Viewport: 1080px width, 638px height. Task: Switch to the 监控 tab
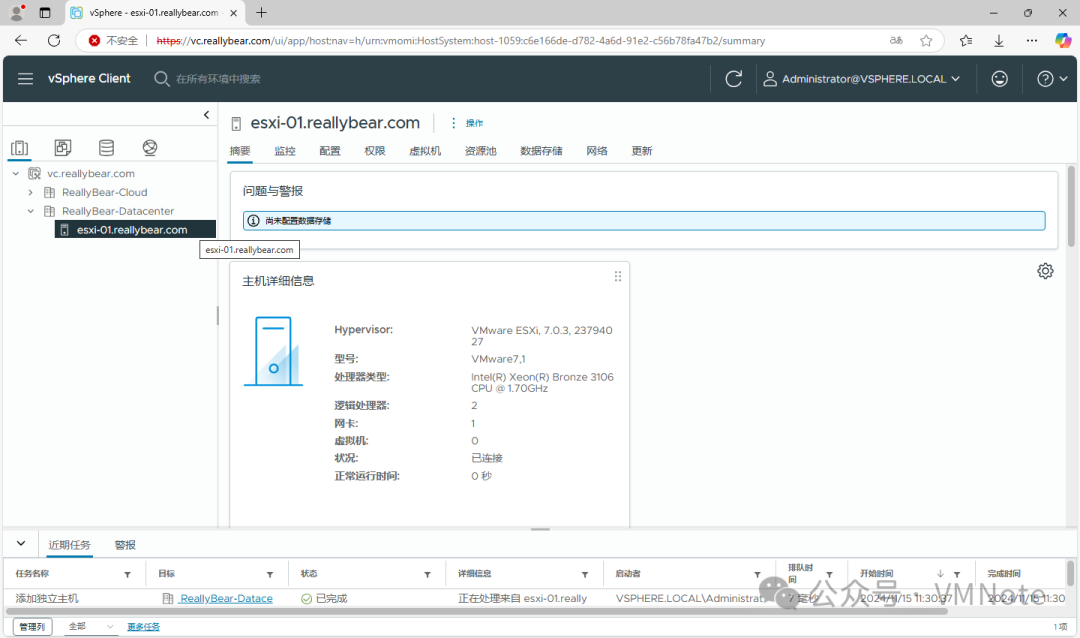click(284, 151)
